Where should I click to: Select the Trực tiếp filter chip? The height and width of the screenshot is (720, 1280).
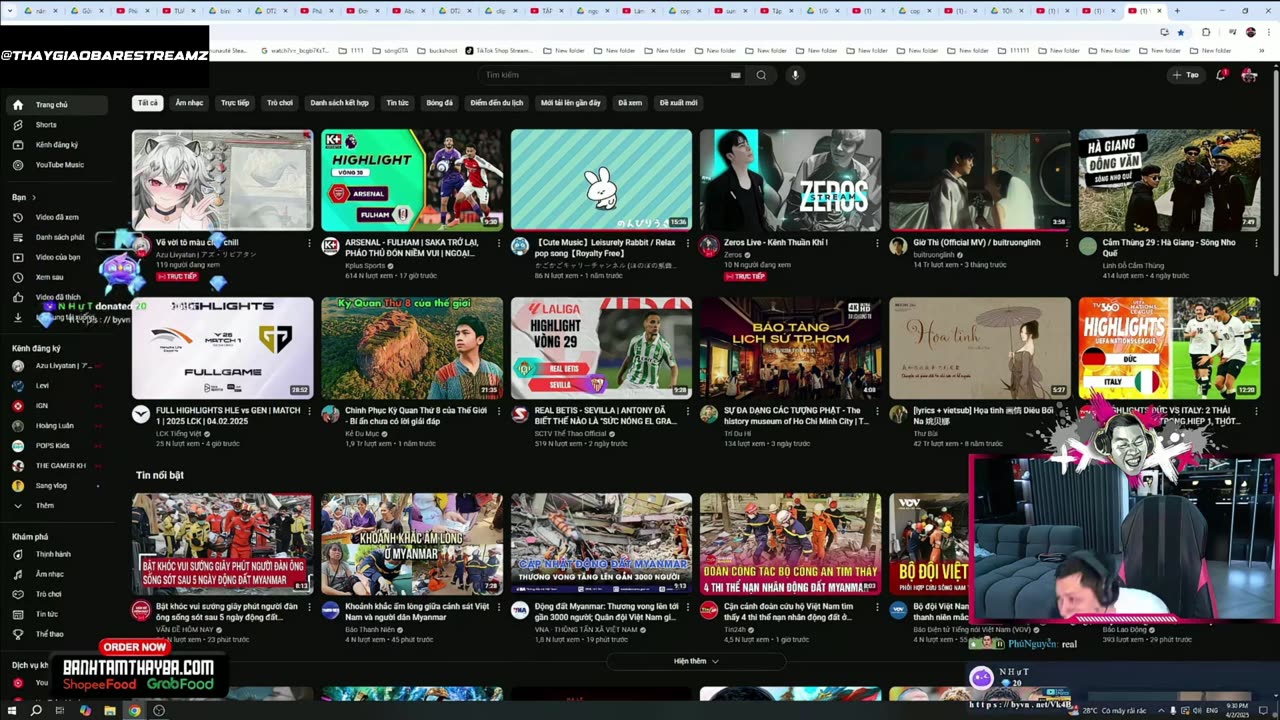(235, 103)
